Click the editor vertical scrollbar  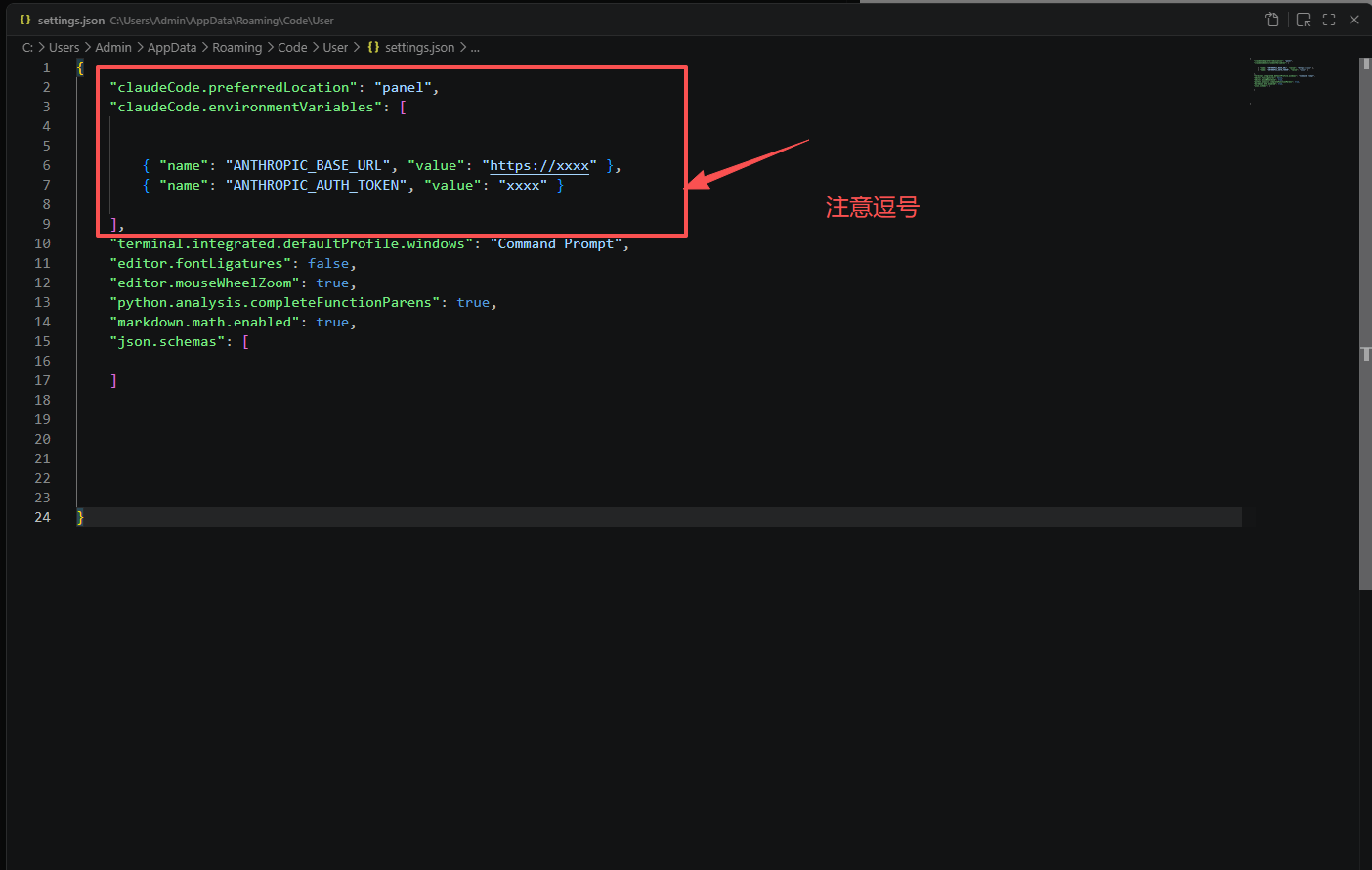(1365, 323)
